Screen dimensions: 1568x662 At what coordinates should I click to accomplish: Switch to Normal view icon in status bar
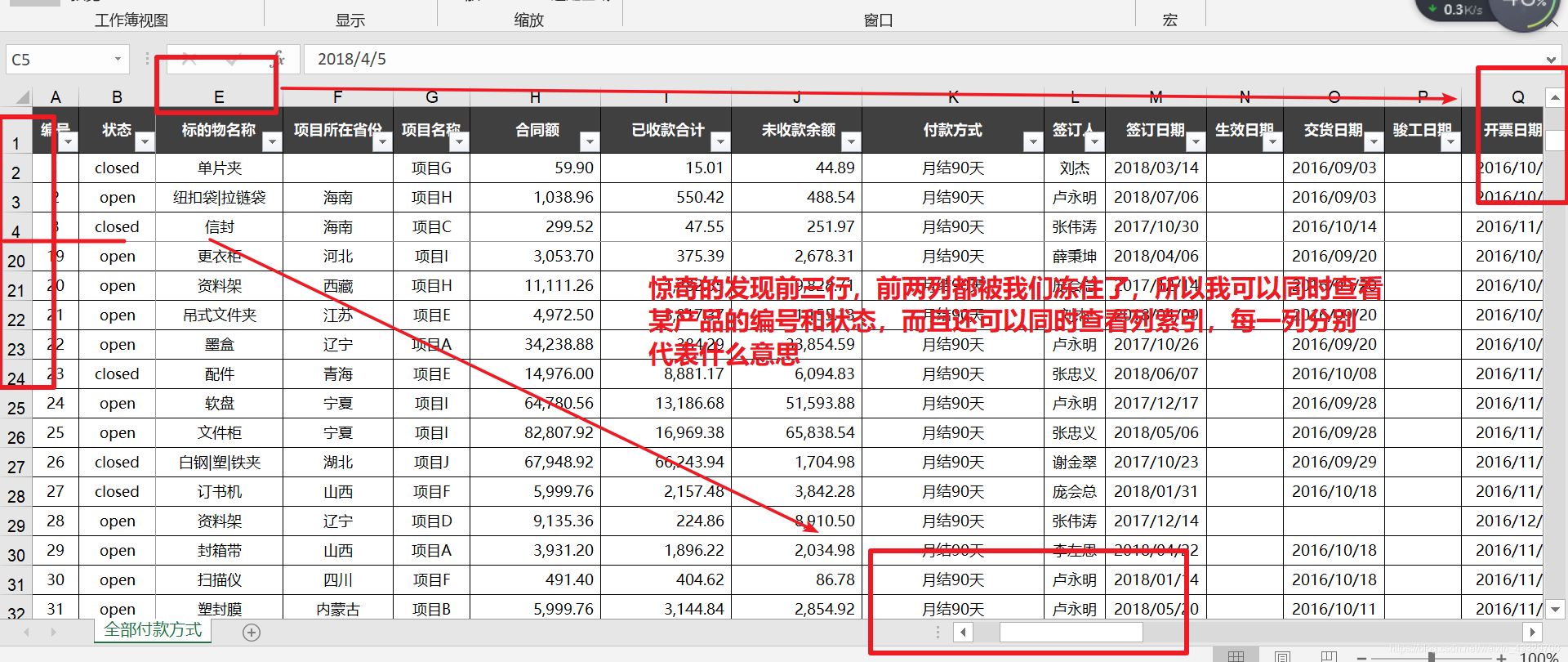coord(1236,656)
